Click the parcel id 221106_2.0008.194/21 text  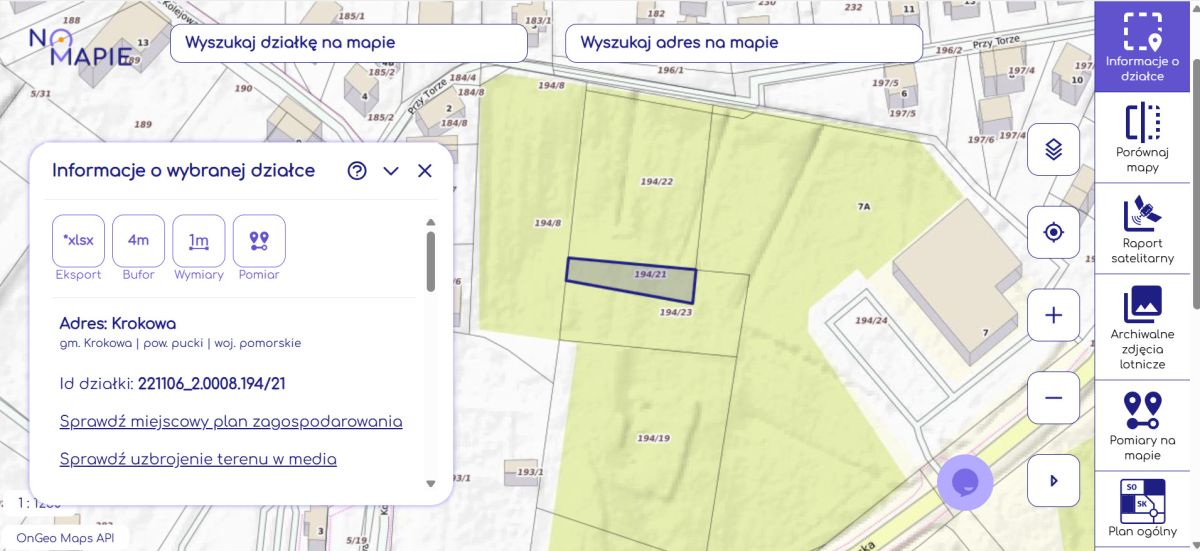click(x=214, y=383)
